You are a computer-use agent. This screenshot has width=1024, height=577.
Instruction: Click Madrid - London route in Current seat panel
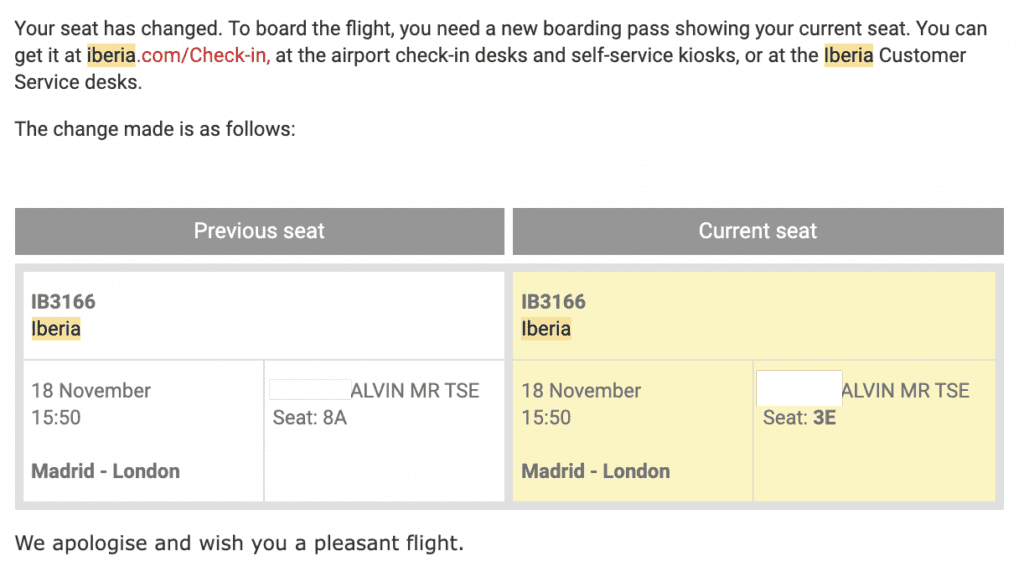pos(596,471)
